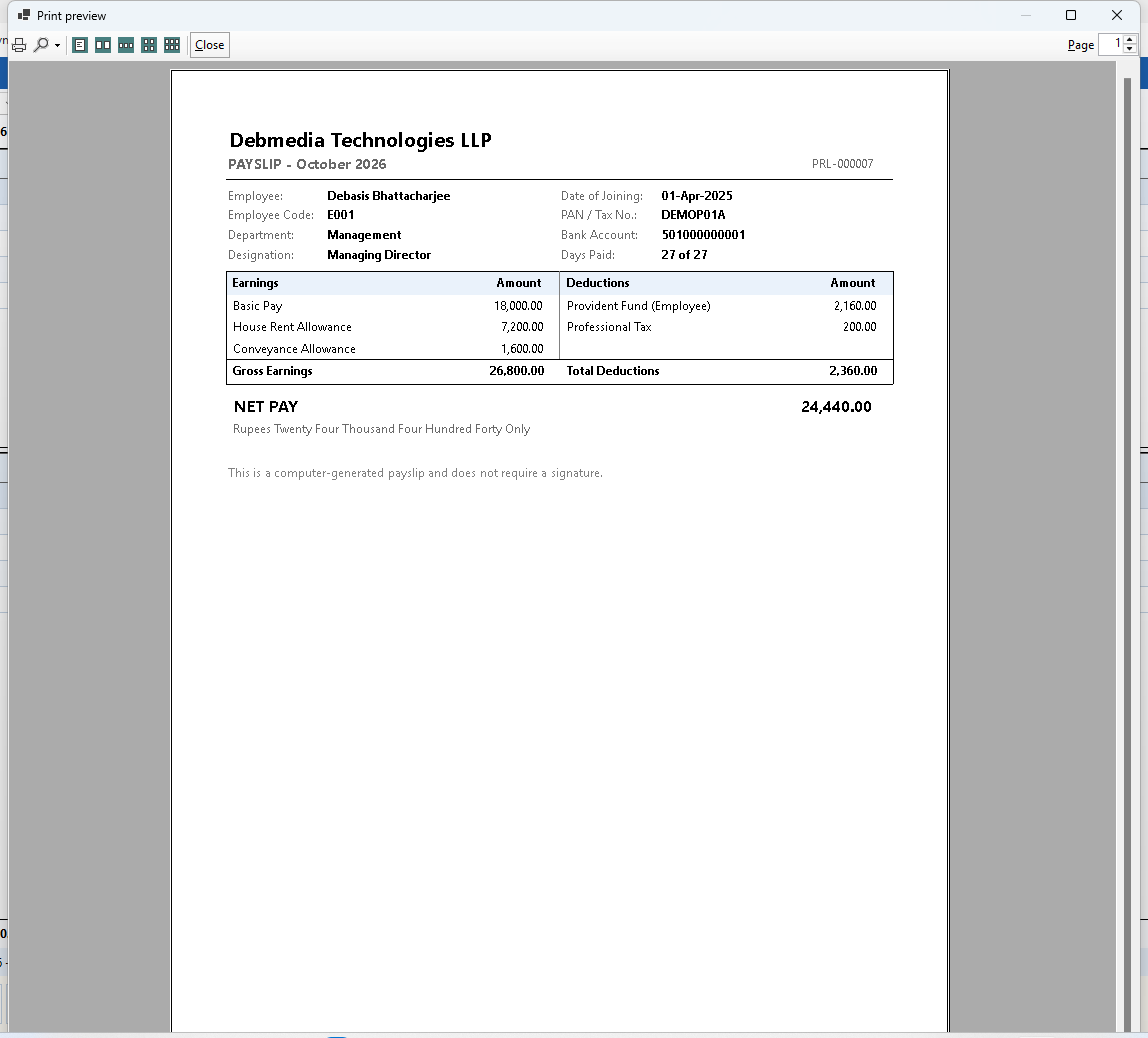1148x1038 pixels.
Task: Click the Print preview window icon
Action: point(24,15)
